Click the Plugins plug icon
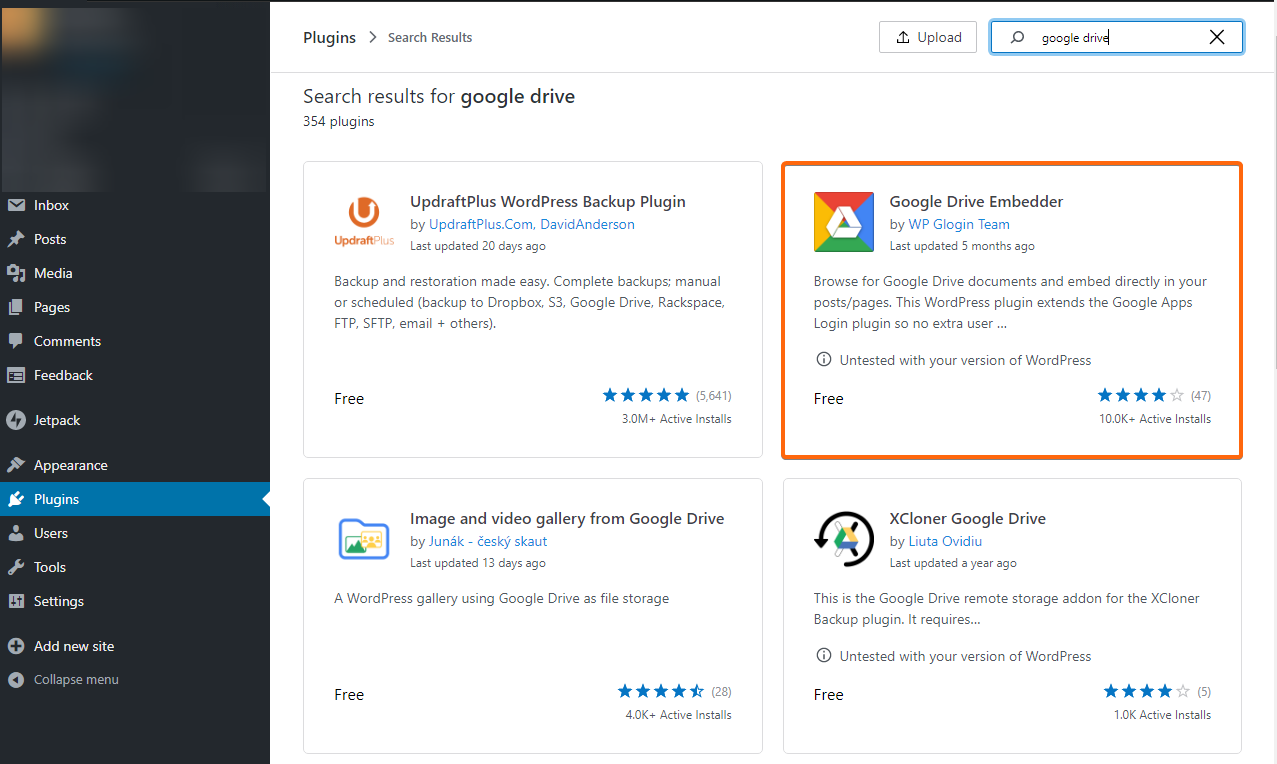 (16, 499)
